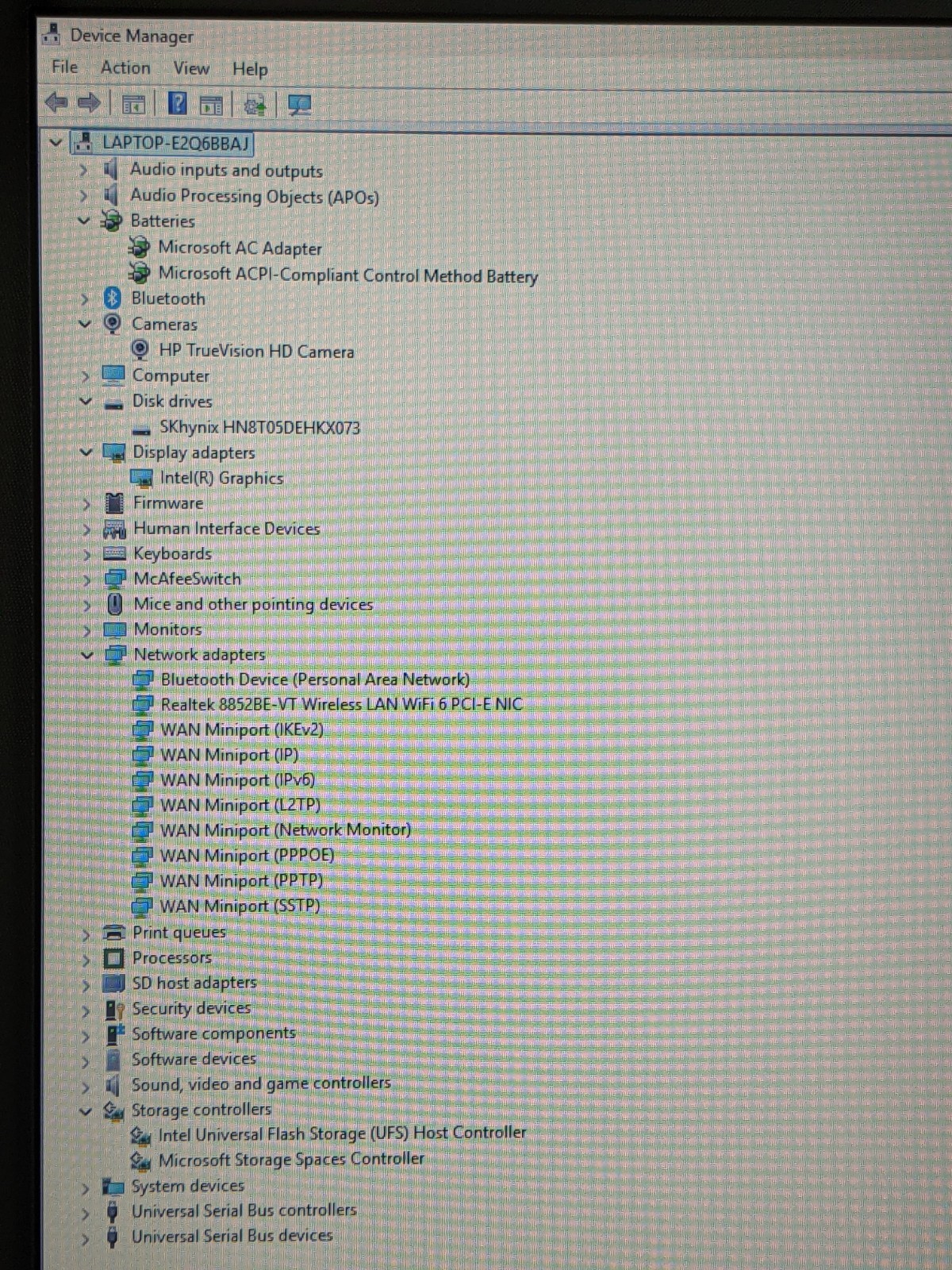
Task: Click the Universal Serial Bus controllers icon
Action: (113, 1211)
